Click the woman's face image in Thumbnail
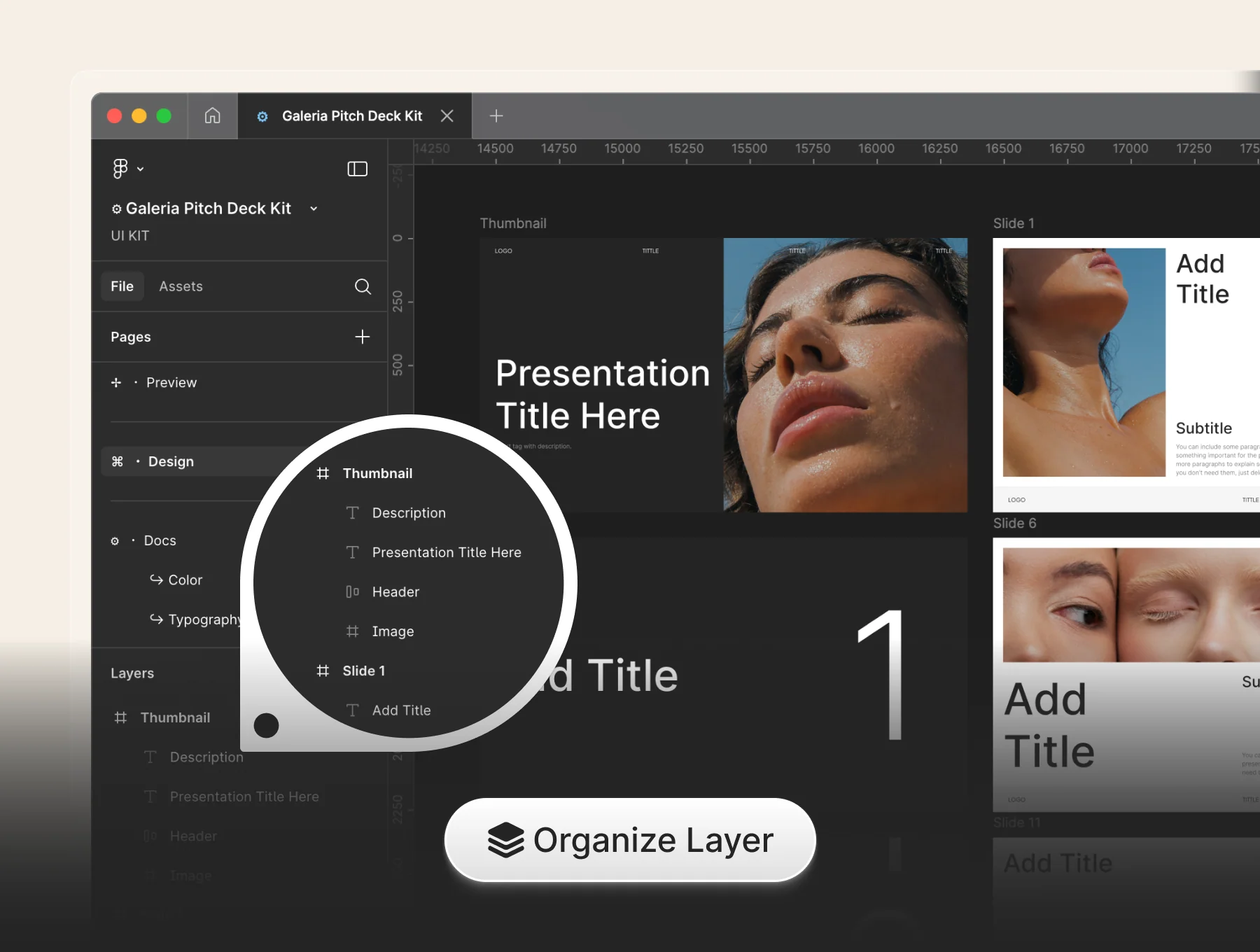1260x952 pixels. pyautogui.click(x=846, y=375)
